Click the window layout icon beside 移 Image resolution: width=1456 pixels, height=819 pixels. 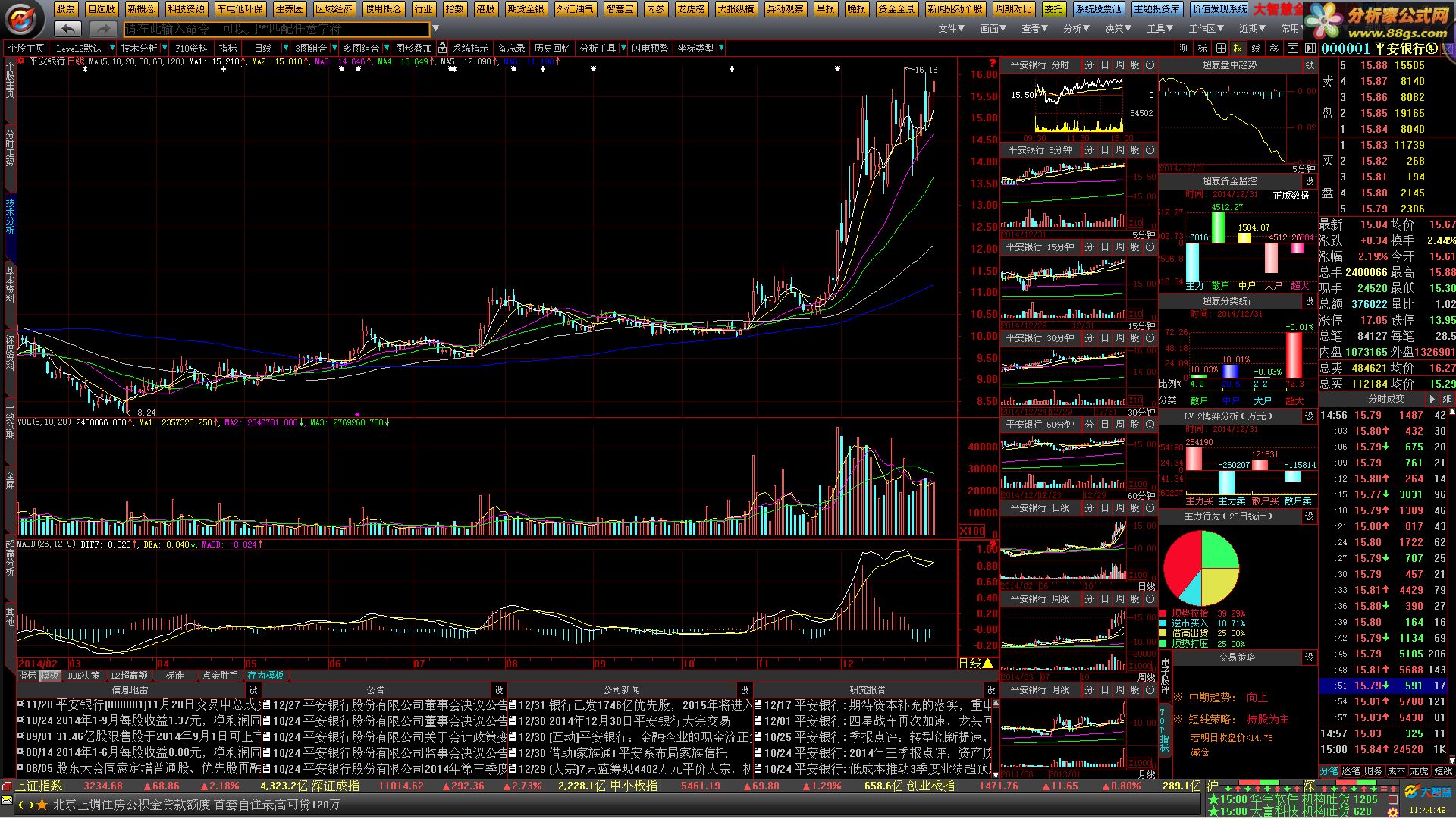tap(1291, 49)
